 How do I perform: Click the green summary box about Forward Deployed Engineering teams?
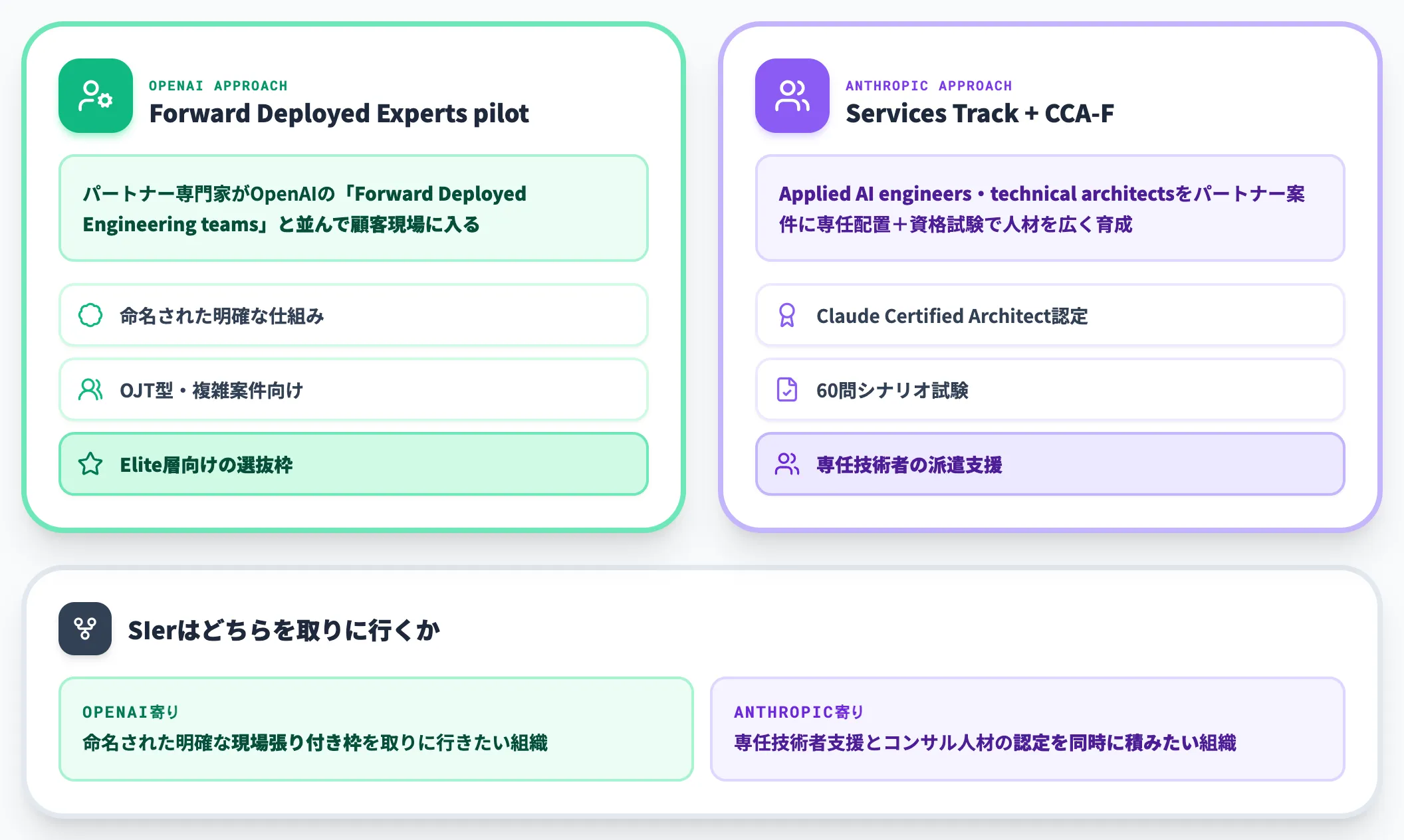pyautogui.click(x=354, y=208)
